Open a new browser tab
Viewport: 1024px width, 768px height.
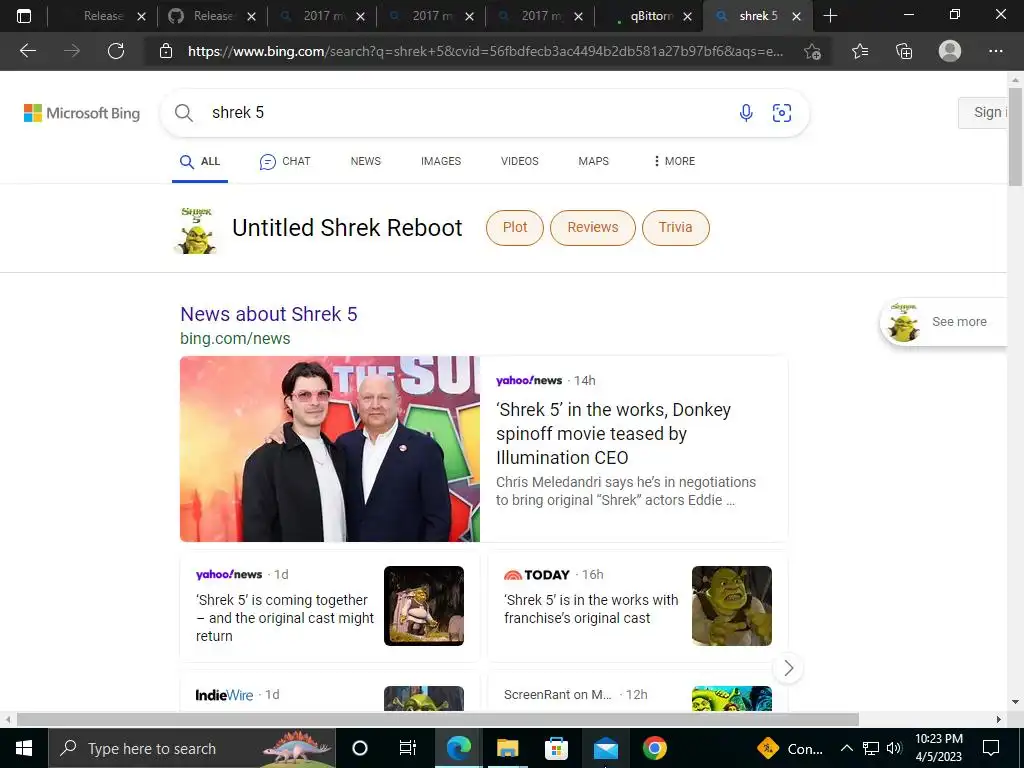[830, 16]
